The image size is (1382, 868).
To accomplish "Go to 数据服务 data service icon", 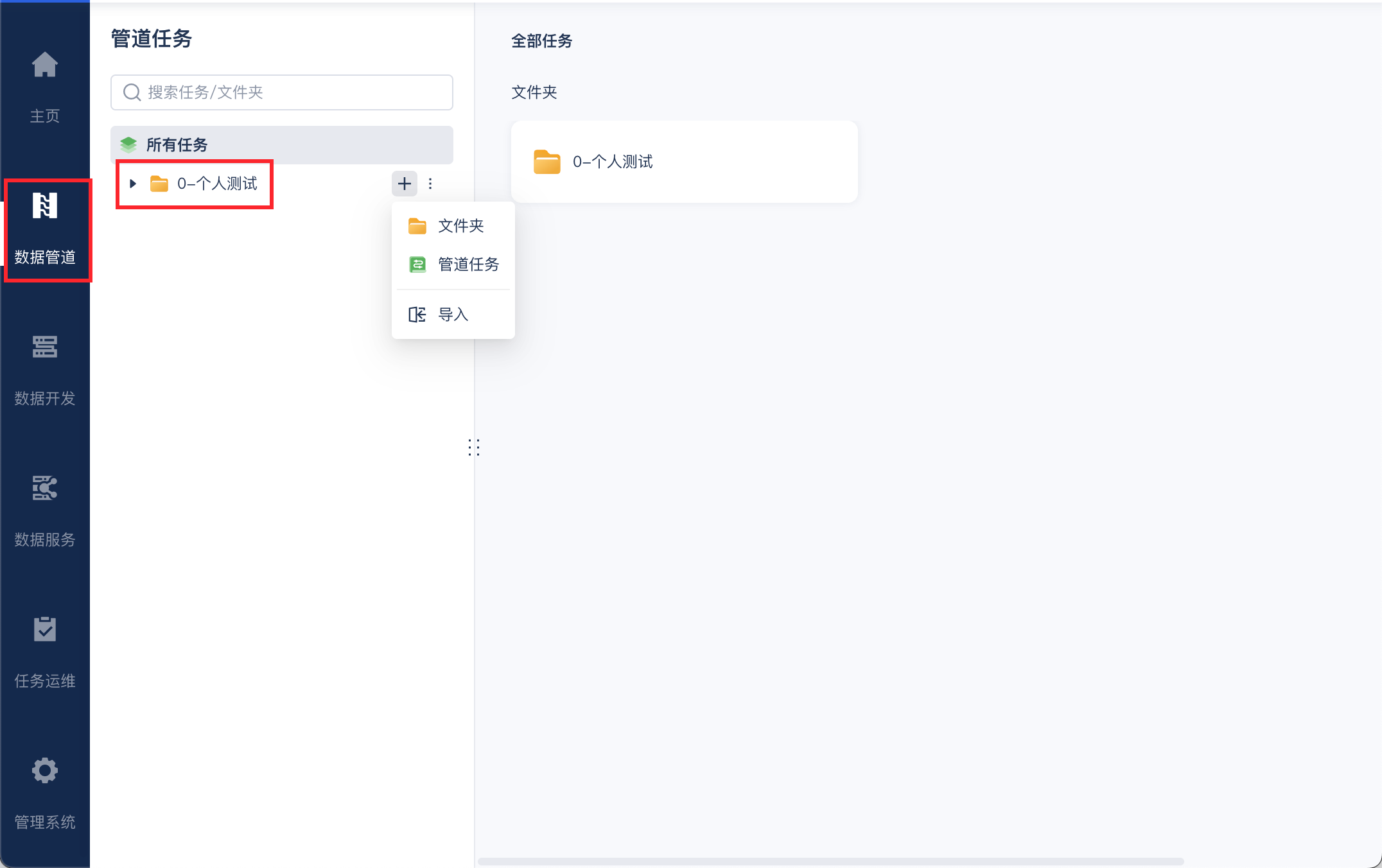I will (x=45, y=489).
